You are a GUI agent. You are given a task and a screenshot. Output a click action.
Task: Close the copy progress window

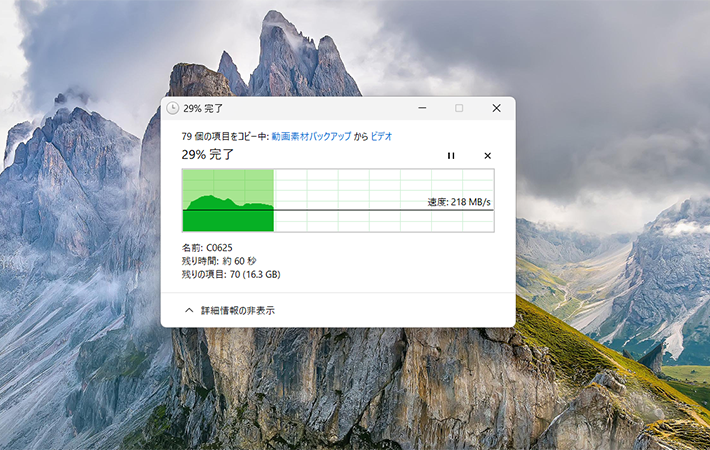496,108
